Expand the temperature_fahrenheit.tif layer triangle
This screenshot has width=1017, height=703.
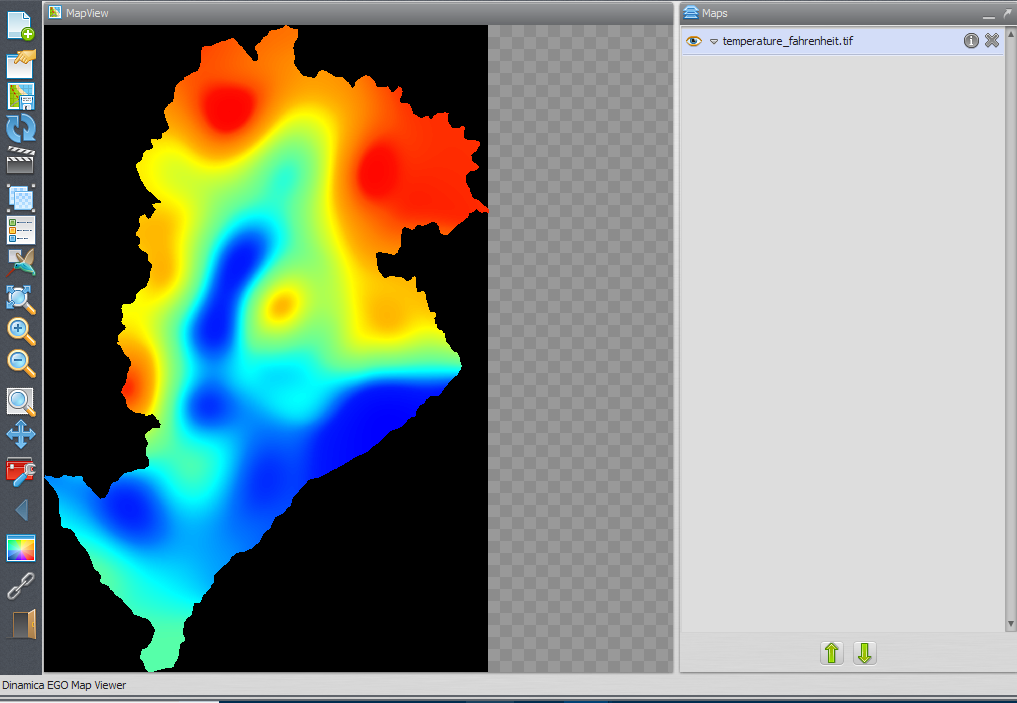click(714, 41)
